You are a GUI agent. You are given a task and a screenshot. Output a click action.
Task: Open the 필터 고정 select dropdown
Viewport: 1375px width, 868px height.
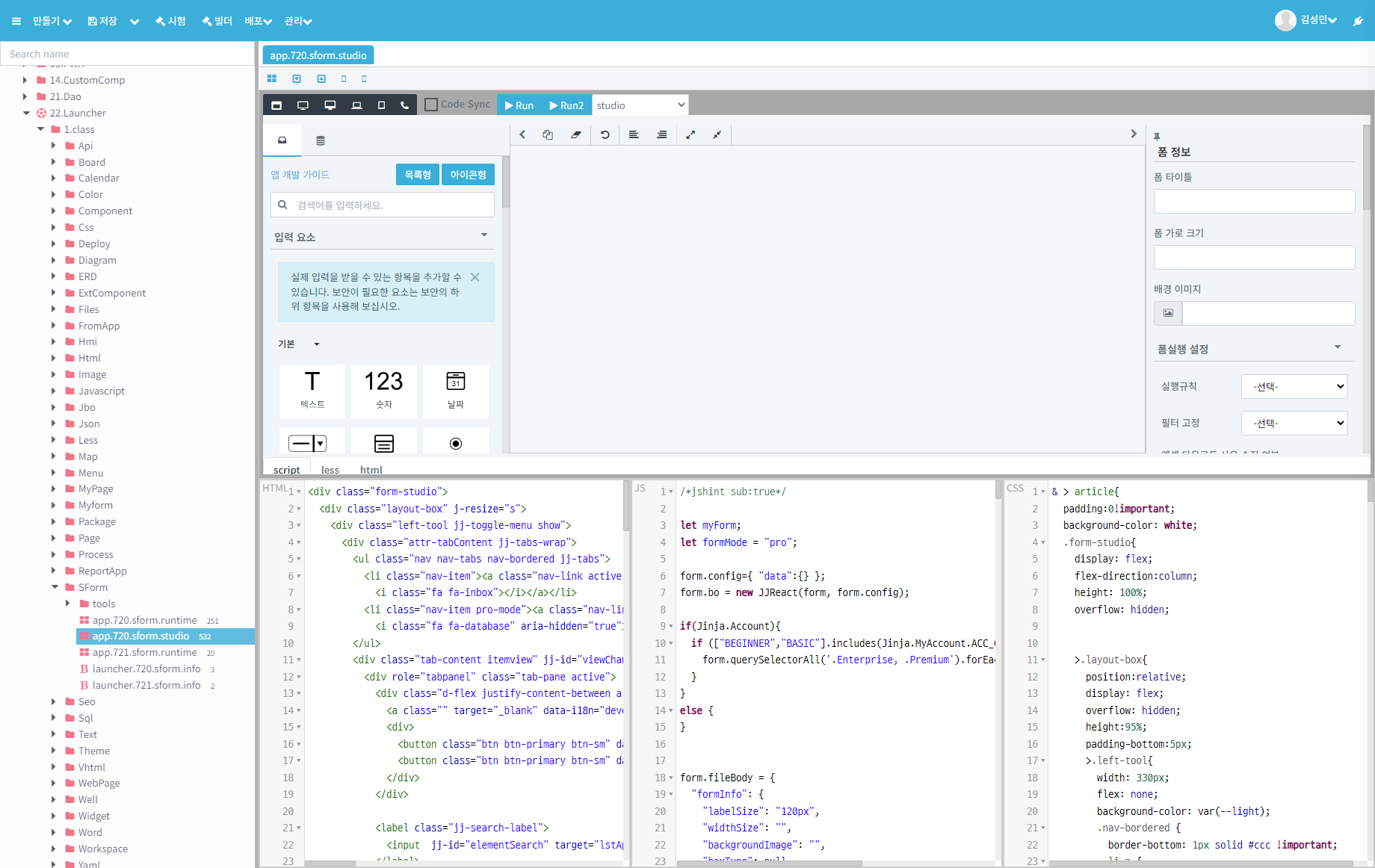pos(1294,423)
